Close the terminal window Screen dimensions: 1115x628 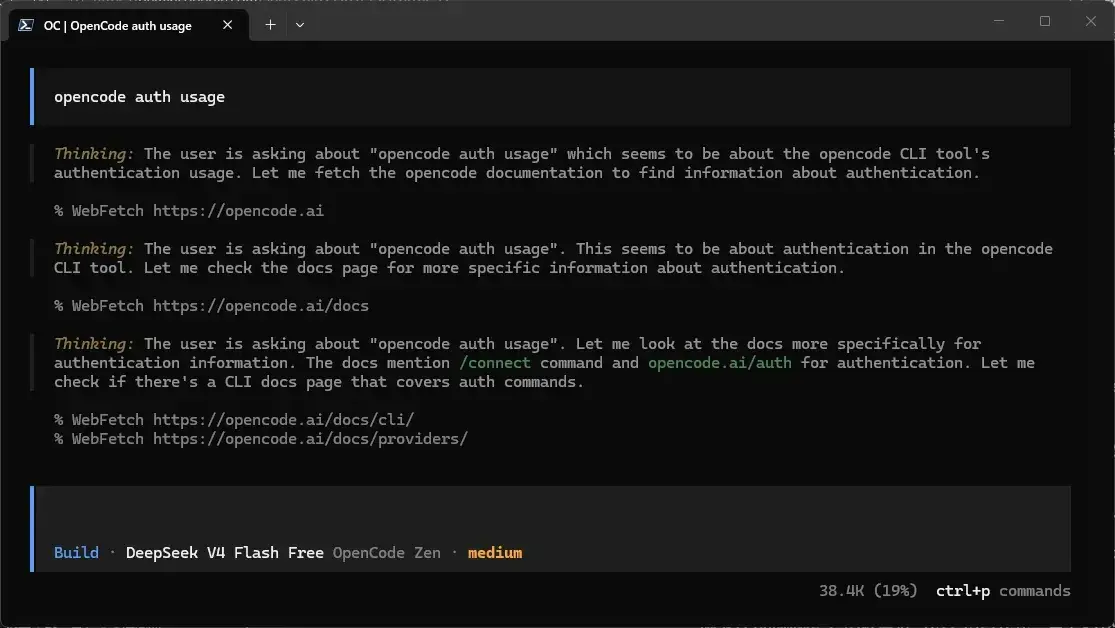pyautogui.click(x=1091, y=21)
